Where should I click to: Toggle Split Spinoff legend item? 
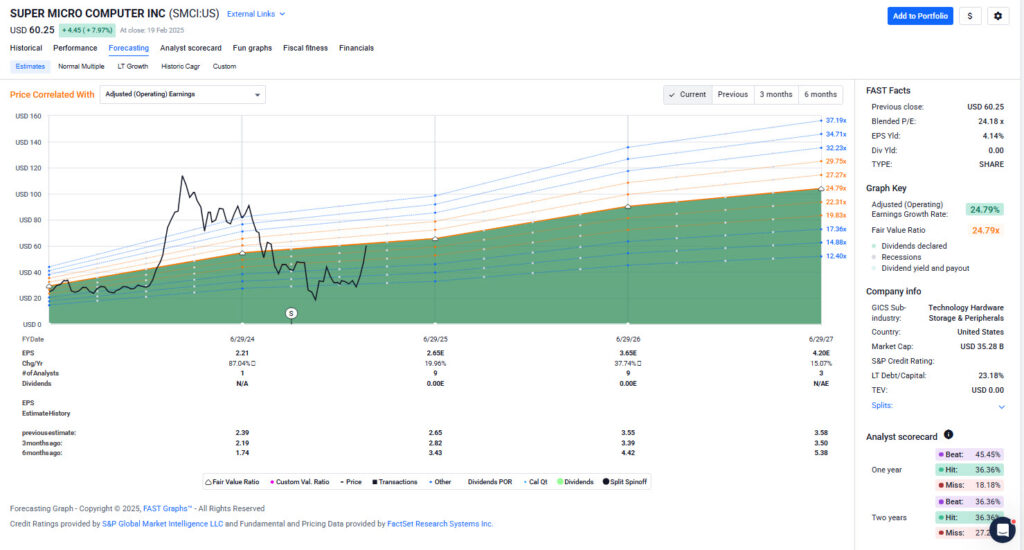tap(625, 482)
